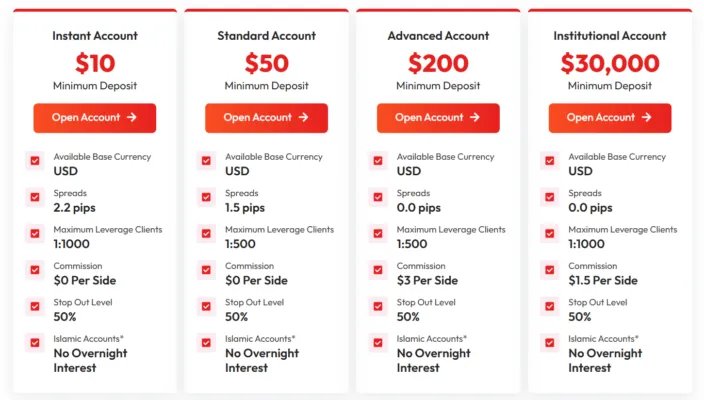Click the Institutional Account heading
Image resolution: width=704 pixels, height=400 pixels.
click(x=609, y=36)
